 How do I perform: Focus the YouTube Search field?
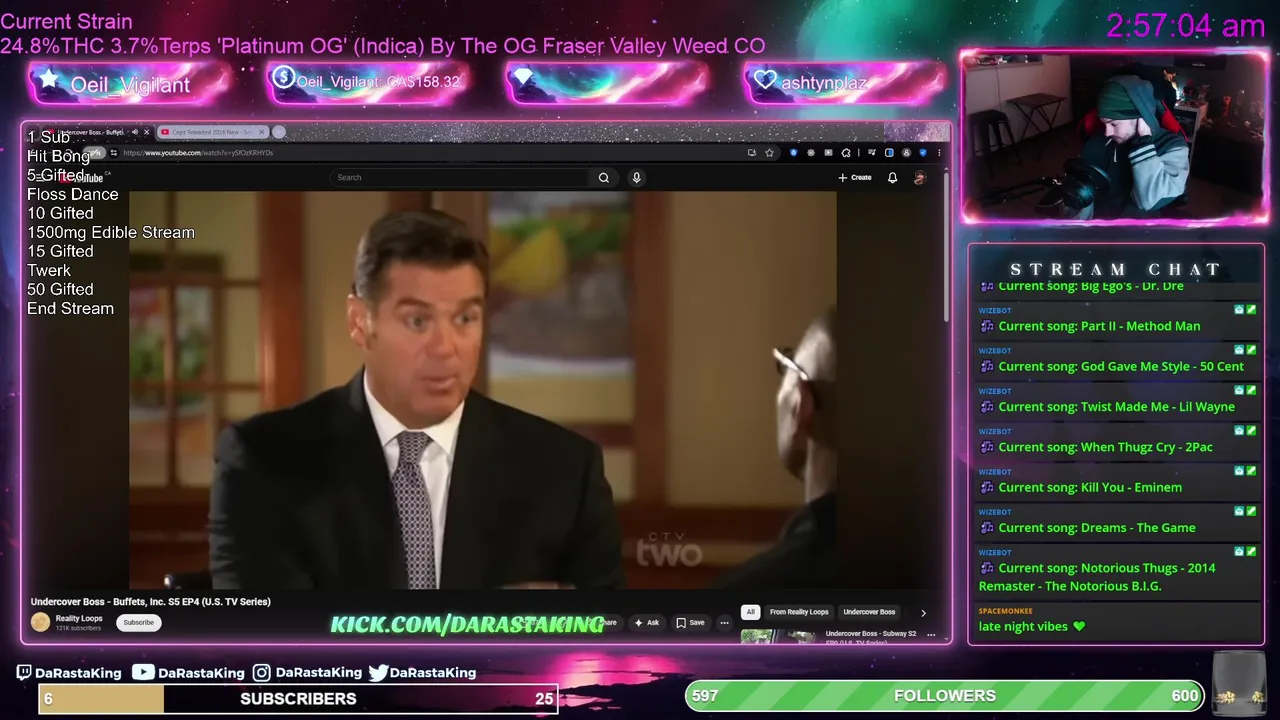click(460, 178)
